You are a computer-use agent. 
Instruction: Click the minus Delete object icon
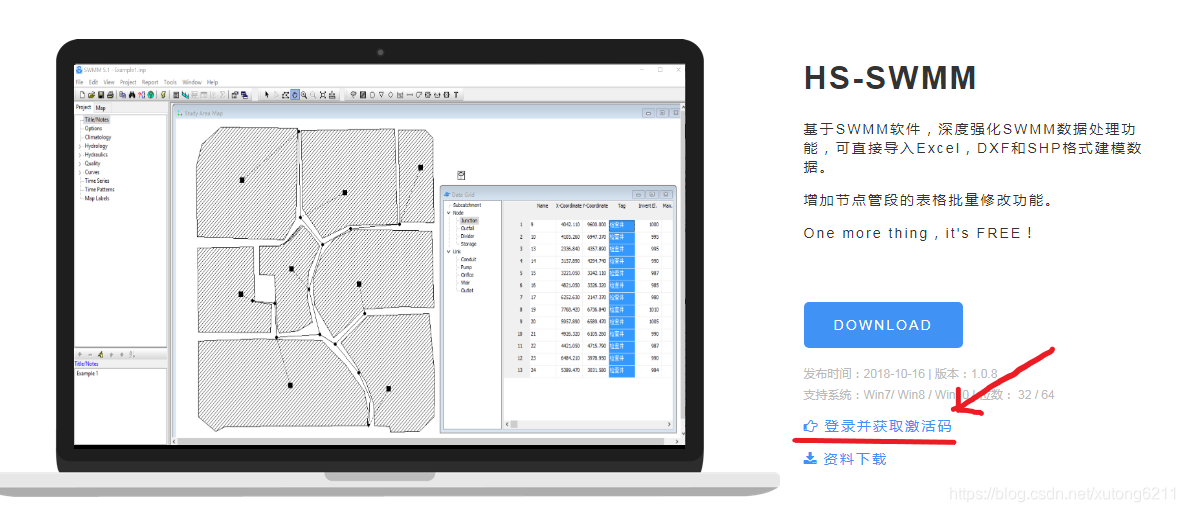click(90, 354)
